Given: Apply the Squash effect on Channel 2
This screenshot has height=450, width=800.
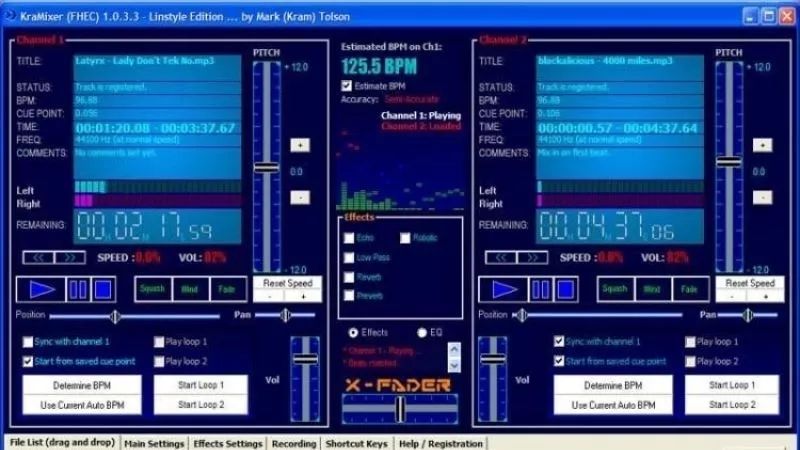Looking at the screenshot, I should [x=615, y=289].
